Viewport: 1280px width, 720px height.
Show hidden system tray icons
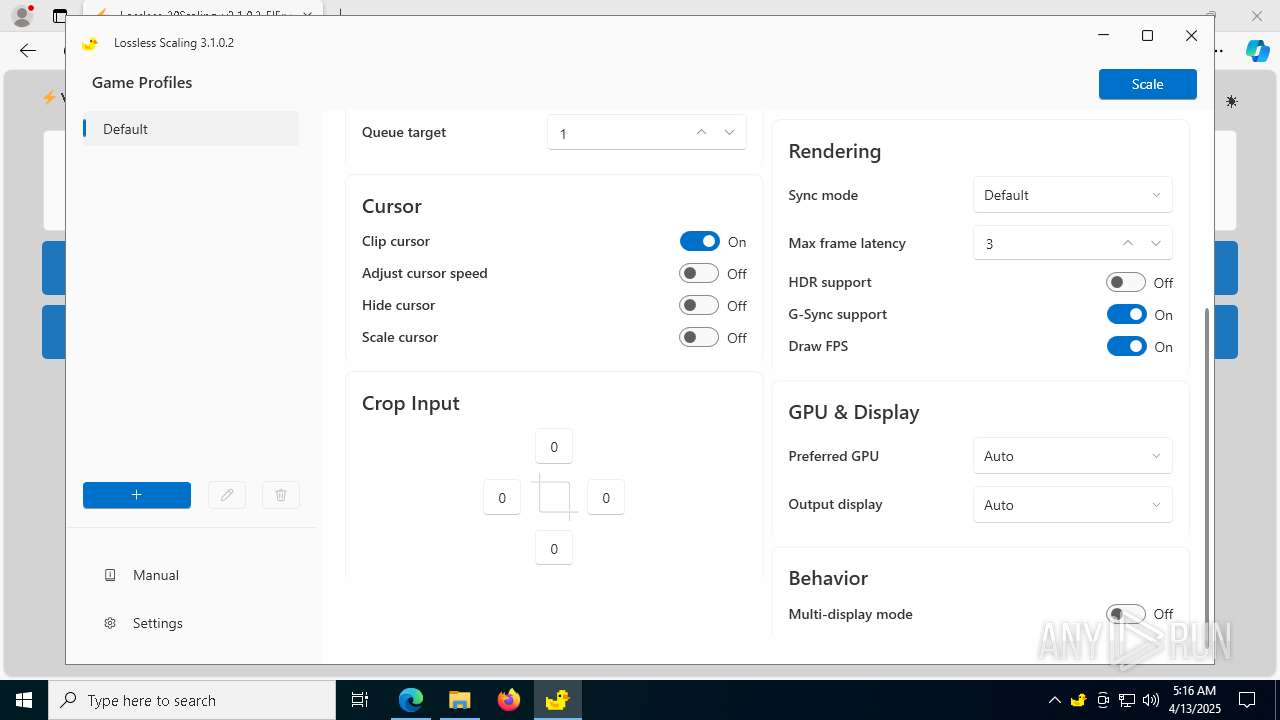coord(1055,700)
